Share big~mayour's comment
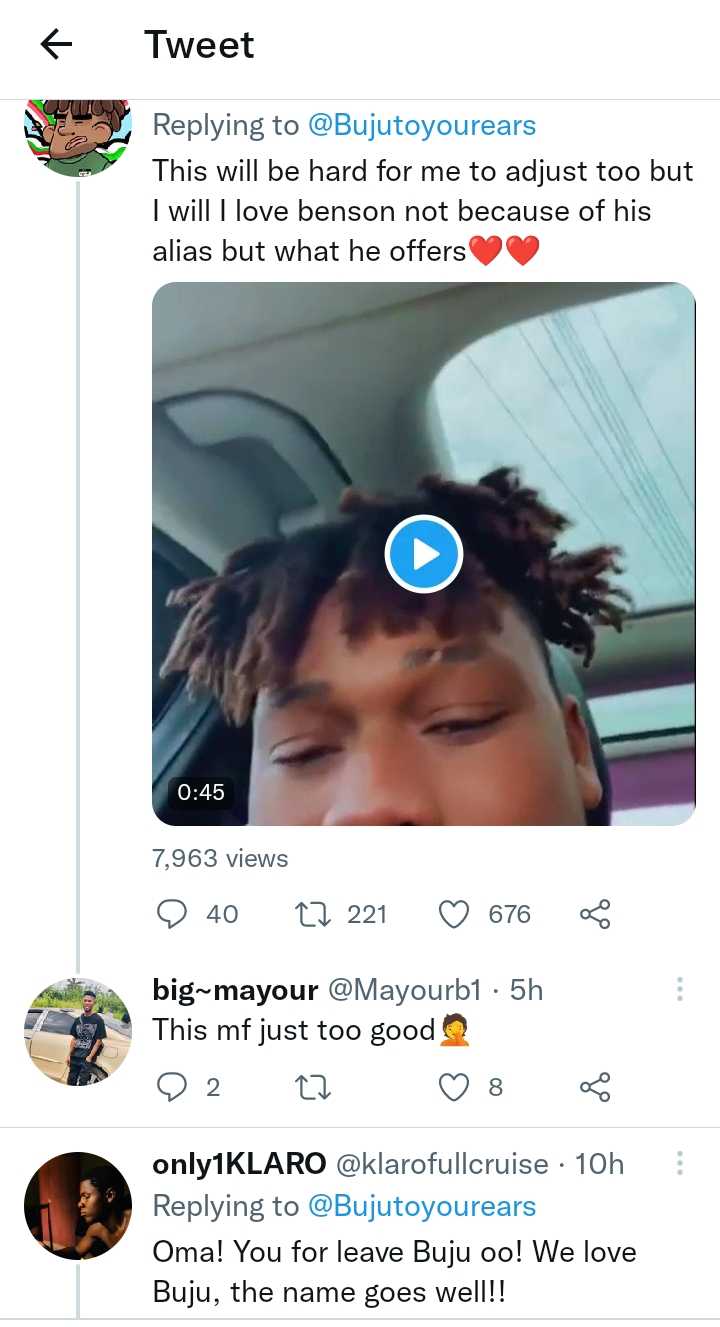The height and width of the screenshot is (1327, 720). [595, 1087]
